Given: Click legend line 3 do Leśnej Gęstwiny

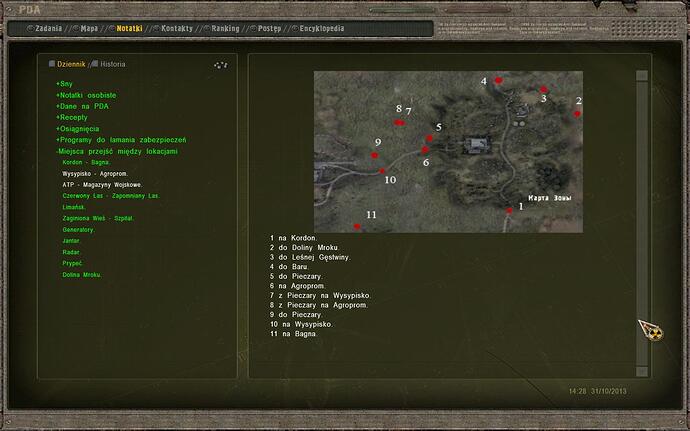Looking at the screenshot, I should coord(310,257).
